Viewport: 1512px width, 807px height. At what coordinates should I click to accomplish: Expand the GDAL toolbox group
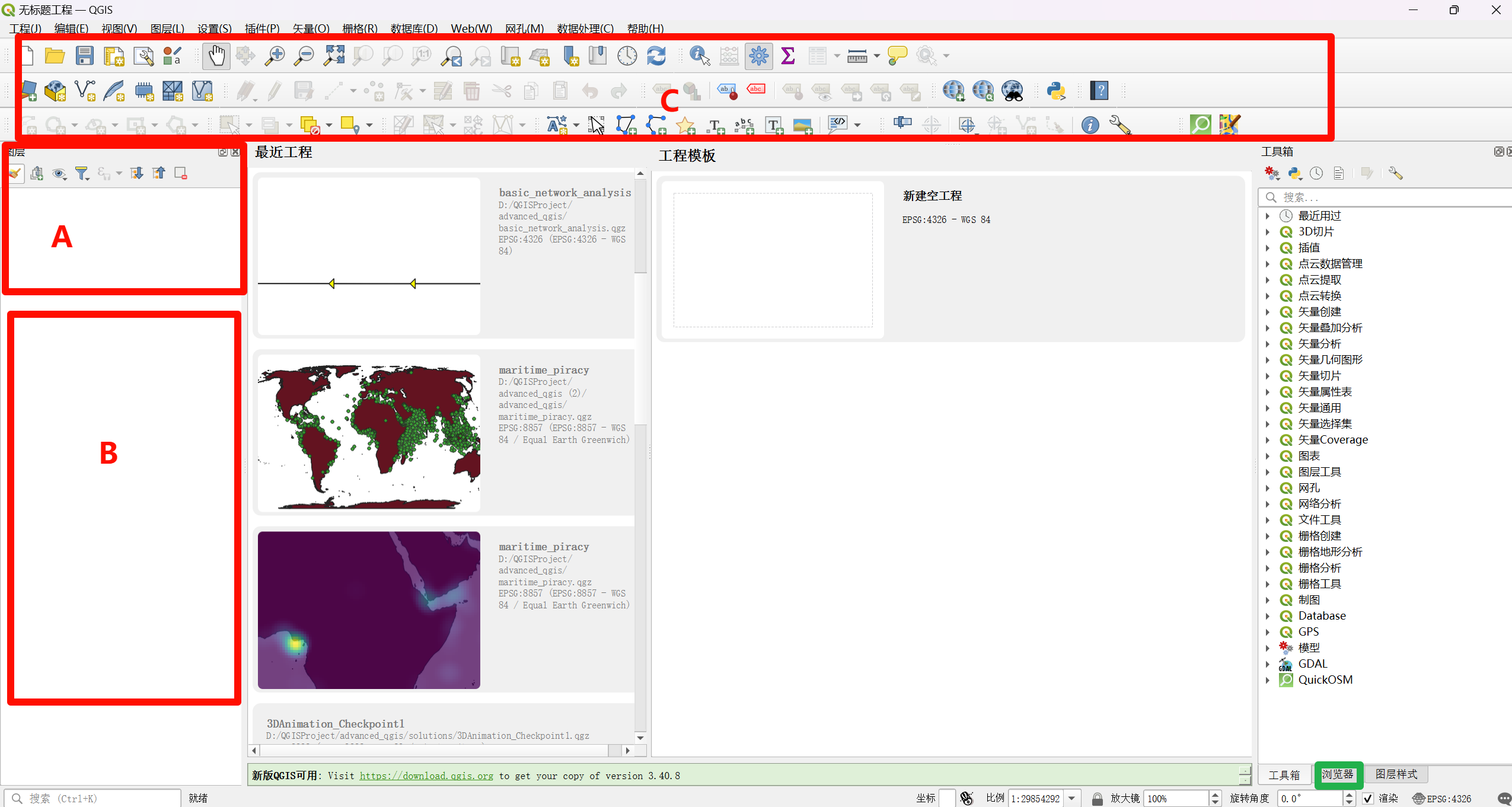(1268, 664)
